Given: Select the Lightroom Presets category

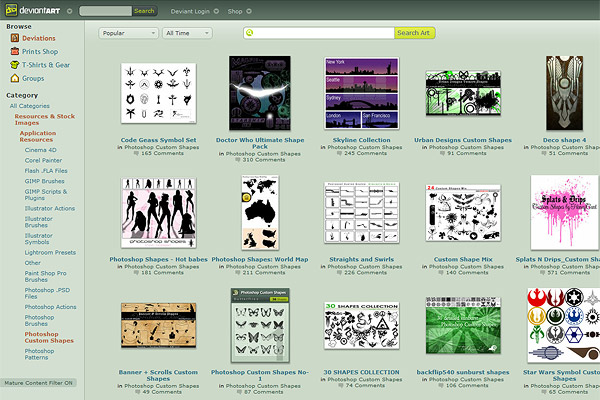Looking at the screenshot, I should point(50,252).
